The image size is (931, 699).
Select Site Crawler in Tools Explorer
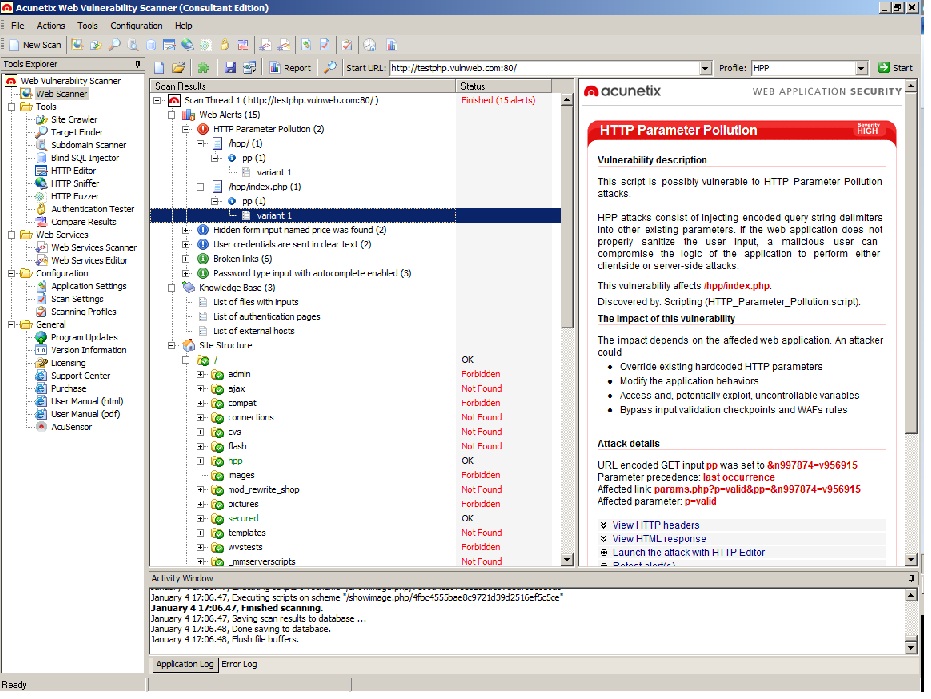point(74,119)
